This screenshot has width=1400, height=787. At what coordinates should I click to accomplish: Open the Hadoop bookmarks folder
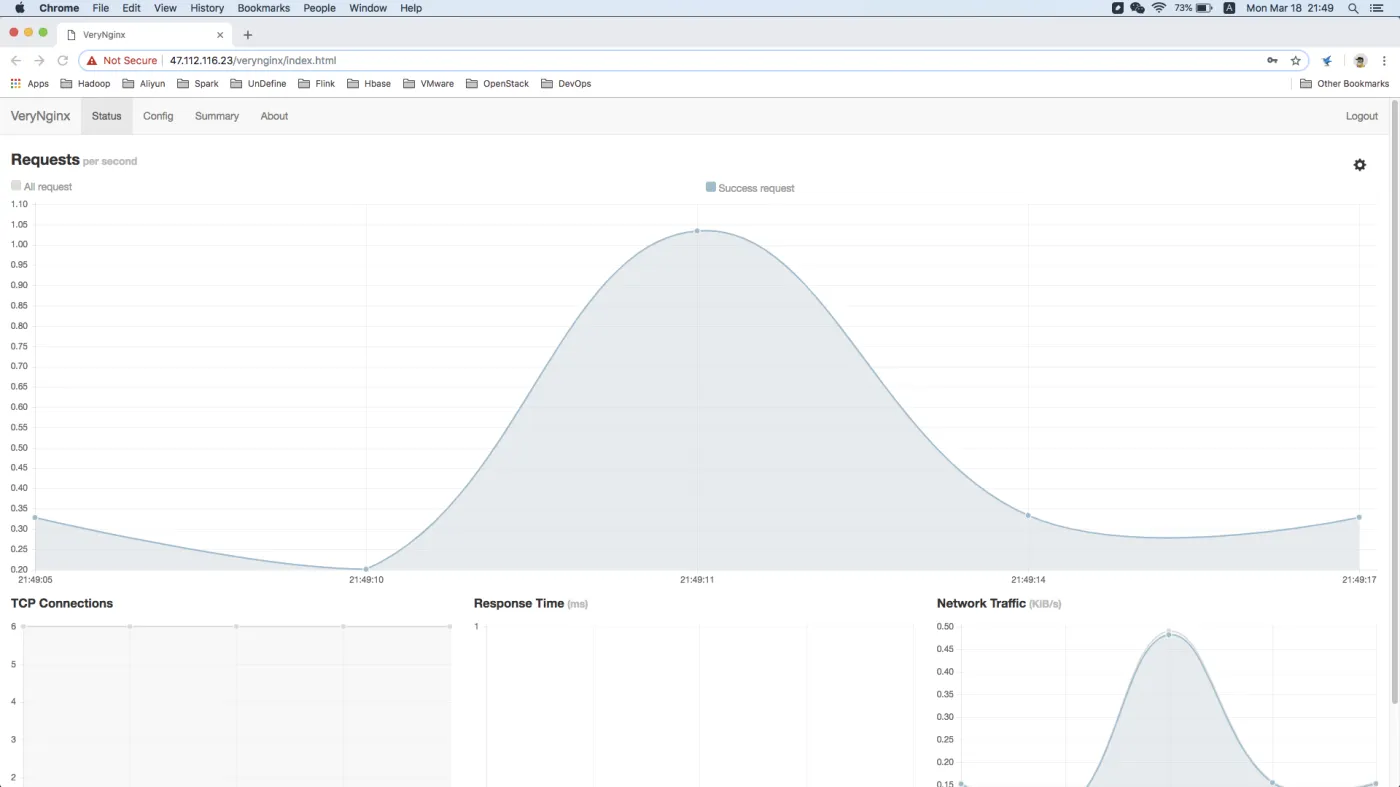(x=86, y=84)
